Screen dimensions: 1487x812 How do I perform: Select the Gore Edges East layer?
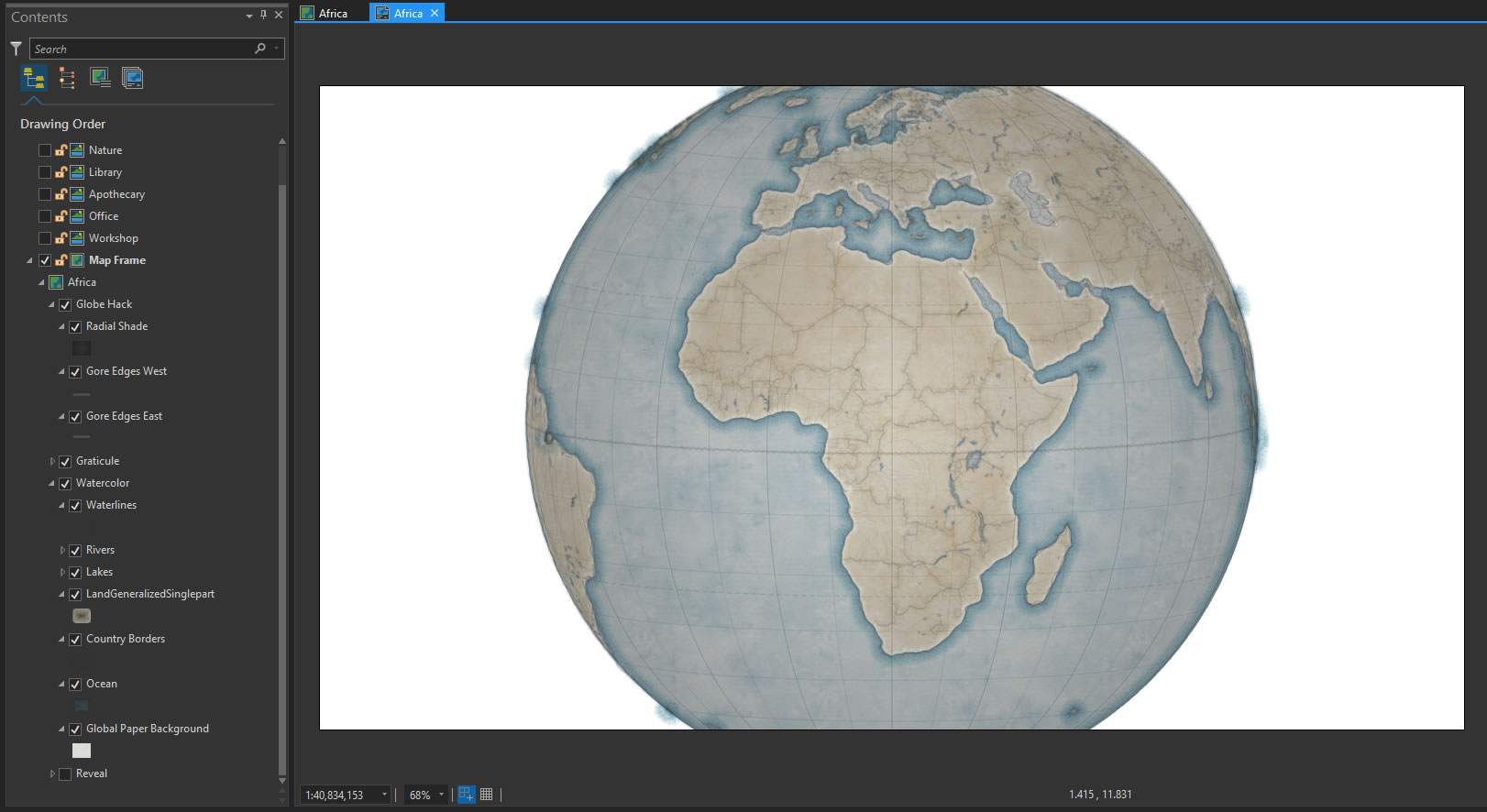point(124,416)
